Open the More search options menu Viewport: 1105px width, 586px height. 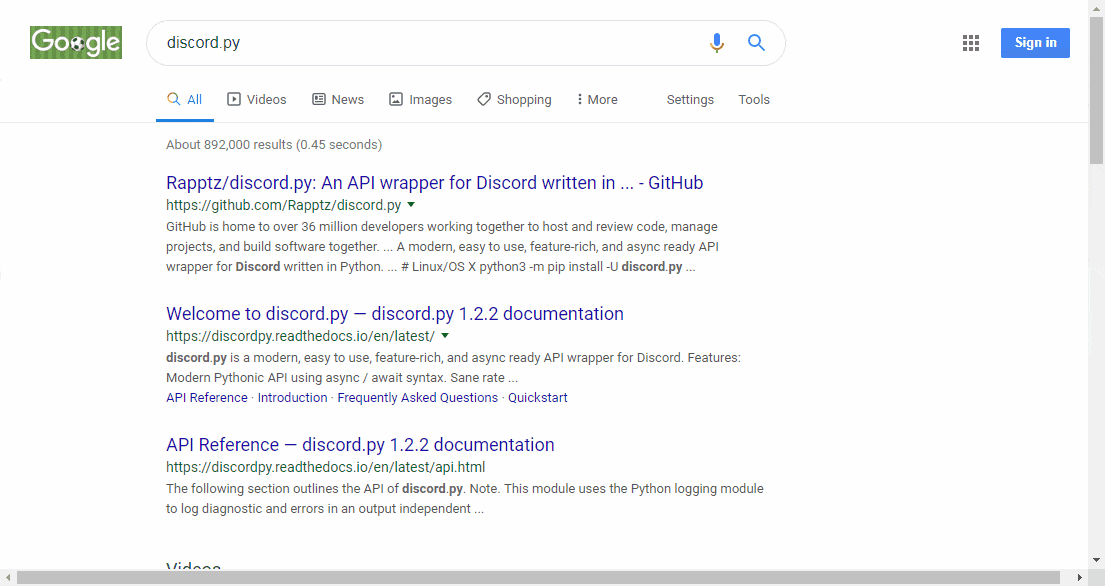[x=597, y=99]
